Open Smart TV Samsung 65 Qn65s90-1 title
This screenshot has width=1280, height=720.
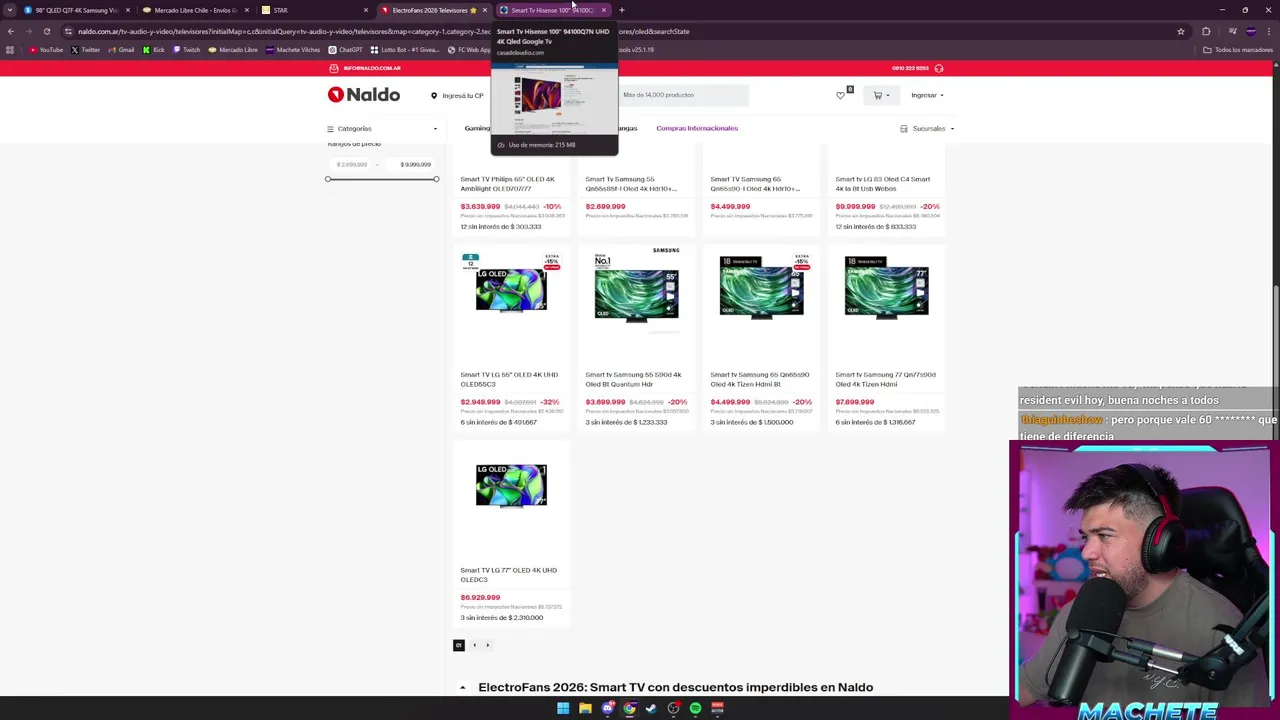click(755, 184)
